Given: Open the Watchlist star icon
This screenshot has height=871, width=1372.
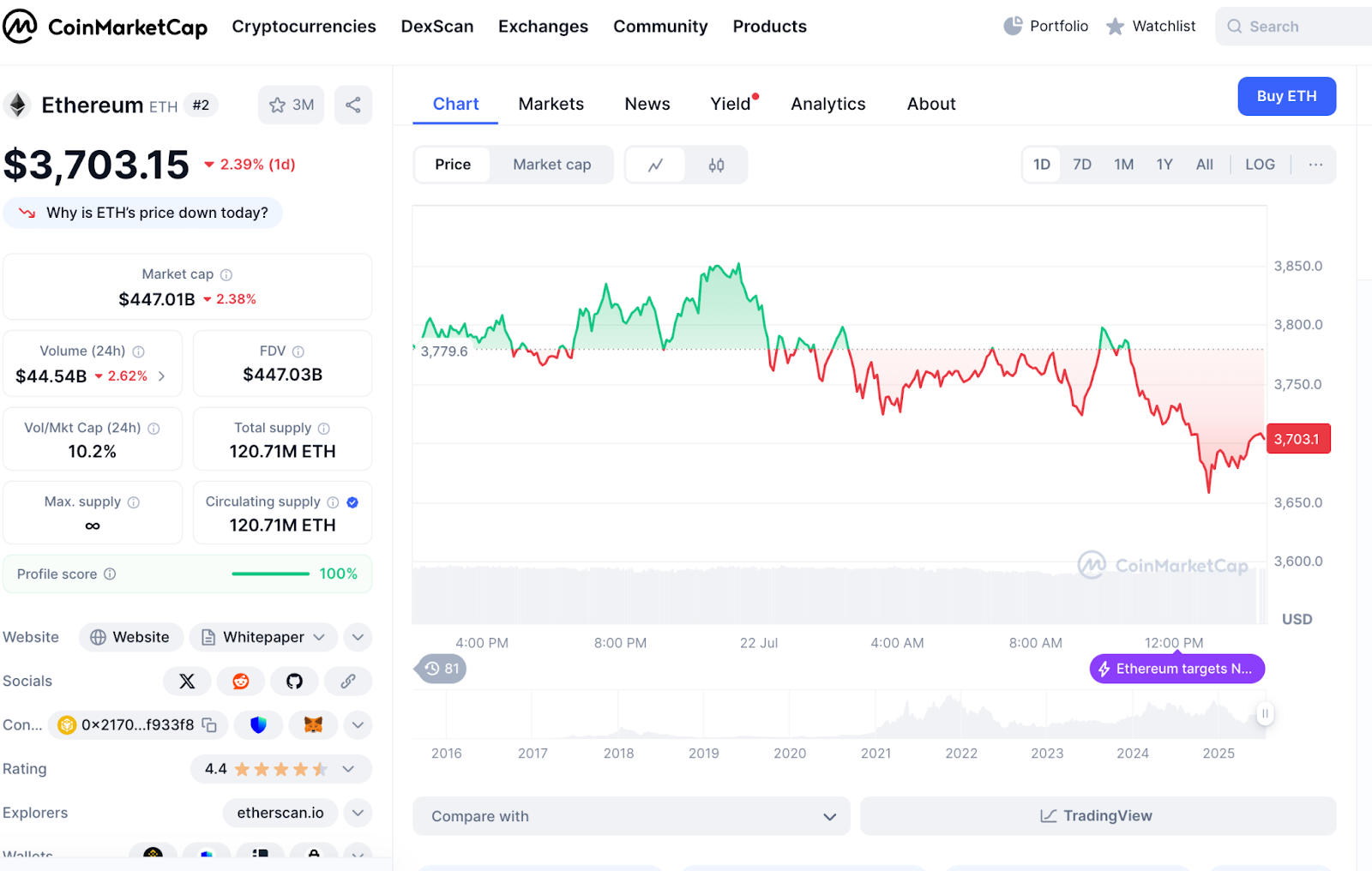Looking at the screenshot, I should 1115,27.
